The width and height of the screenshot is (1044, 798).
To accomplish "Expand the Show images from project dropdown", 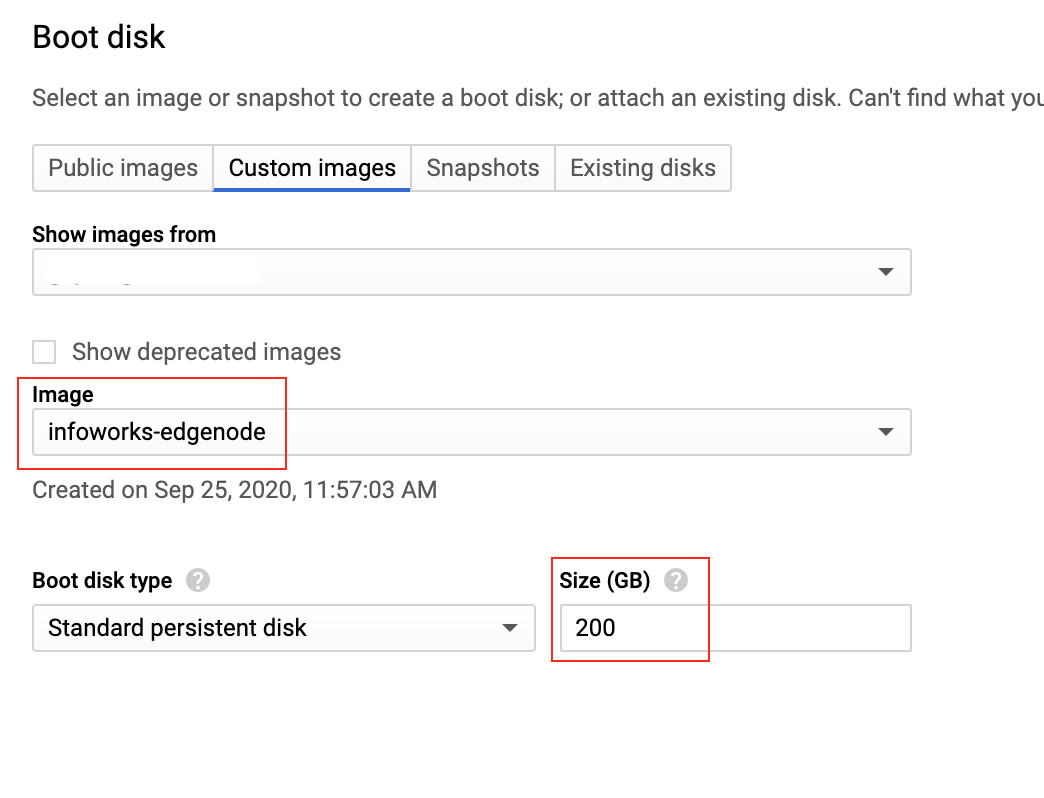I will coord(471,272).
